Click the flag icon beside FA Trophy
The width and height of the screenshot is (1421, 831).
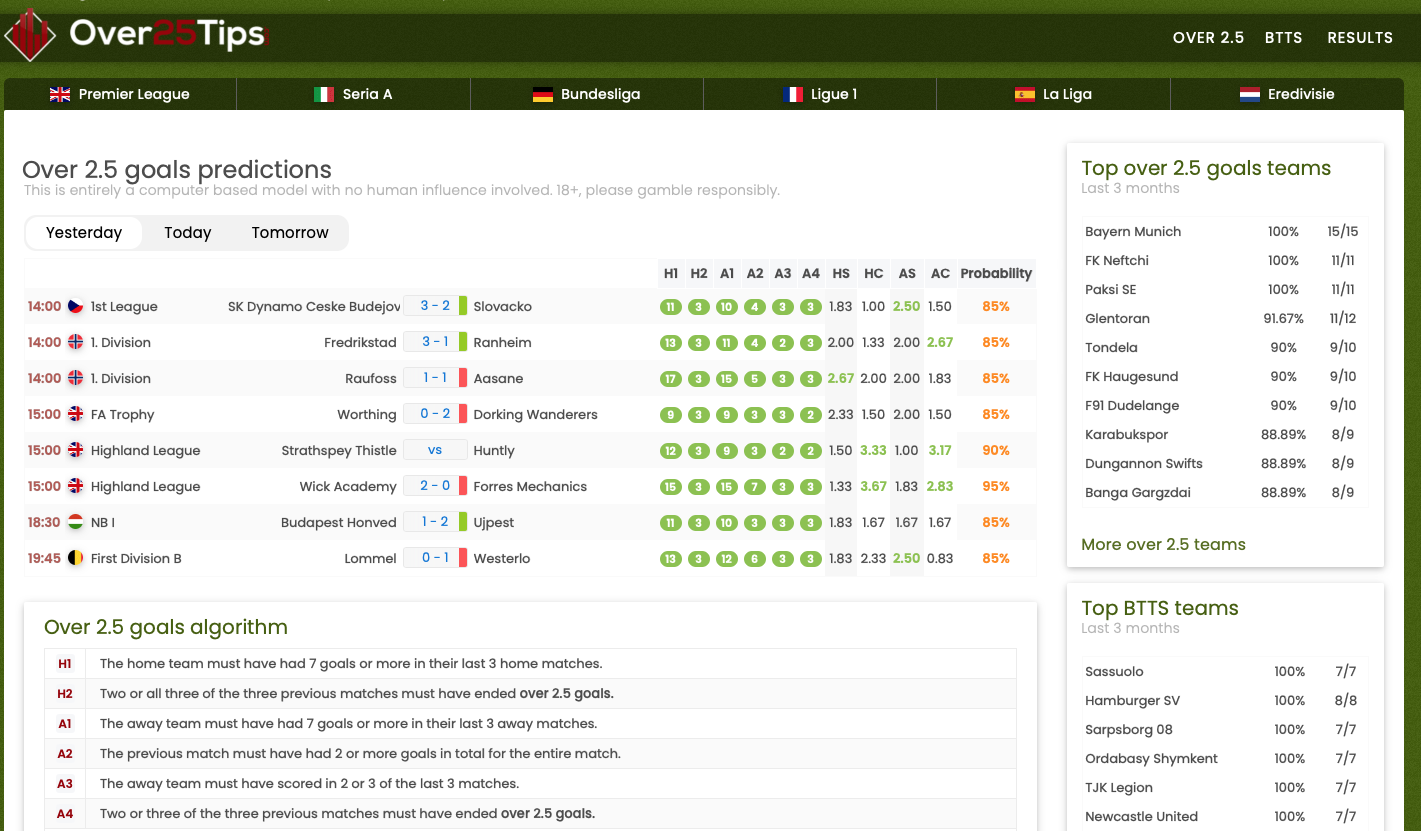coord(75,414)
